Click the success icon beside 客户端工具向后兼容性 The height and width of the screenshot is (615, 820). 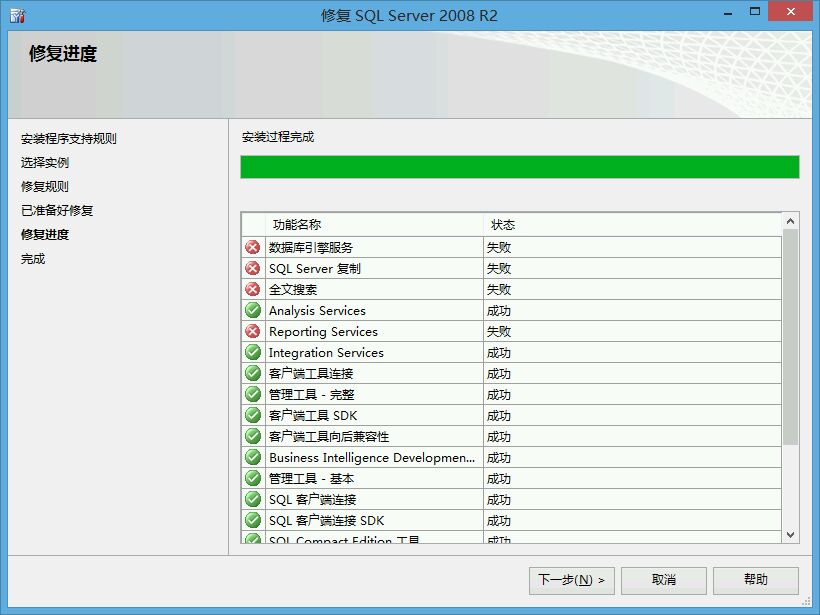point(253,436)
